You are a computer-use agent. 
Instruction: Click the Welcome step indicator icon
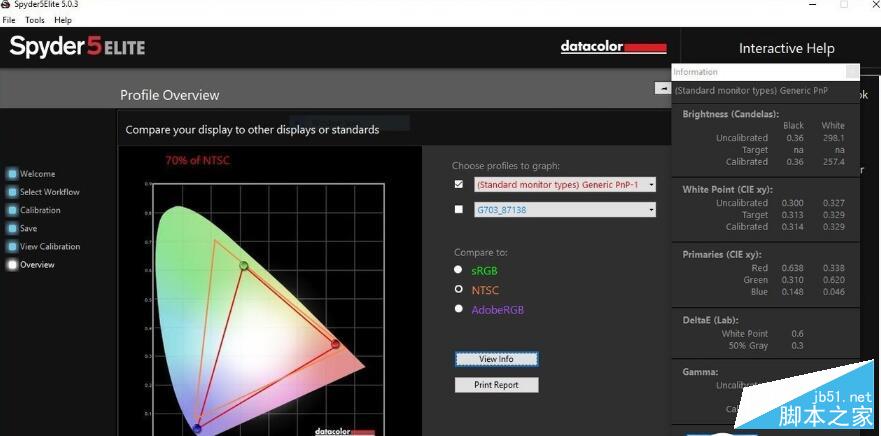tap(12, 174)
